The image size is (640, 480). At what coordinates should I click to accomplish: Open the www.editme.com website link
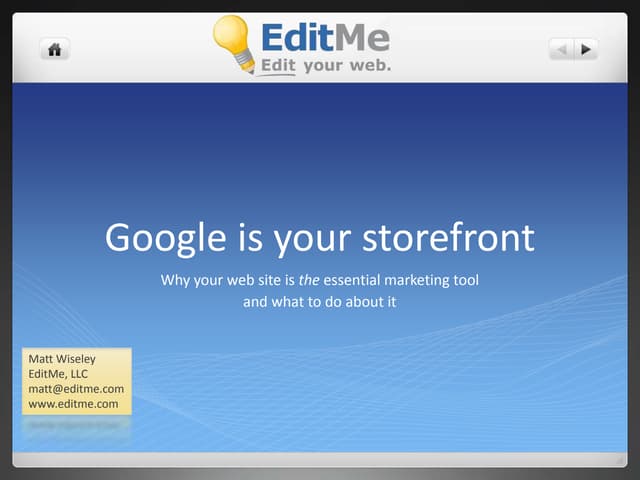pyautogui.click(x=73, y=404)
